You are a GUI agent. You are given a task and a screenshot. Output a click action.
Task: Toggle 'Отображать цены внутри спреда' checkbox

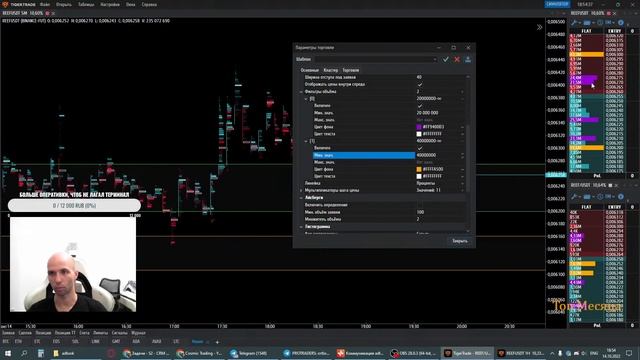tap(420, 84)
